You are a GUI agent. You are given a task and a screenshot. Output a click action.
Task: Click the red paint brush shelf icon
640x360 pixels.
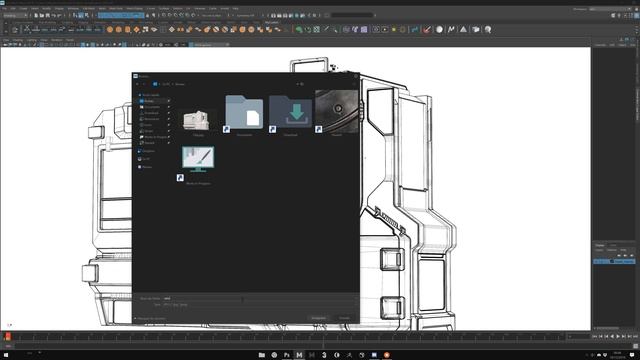click(x=427, y=29)
